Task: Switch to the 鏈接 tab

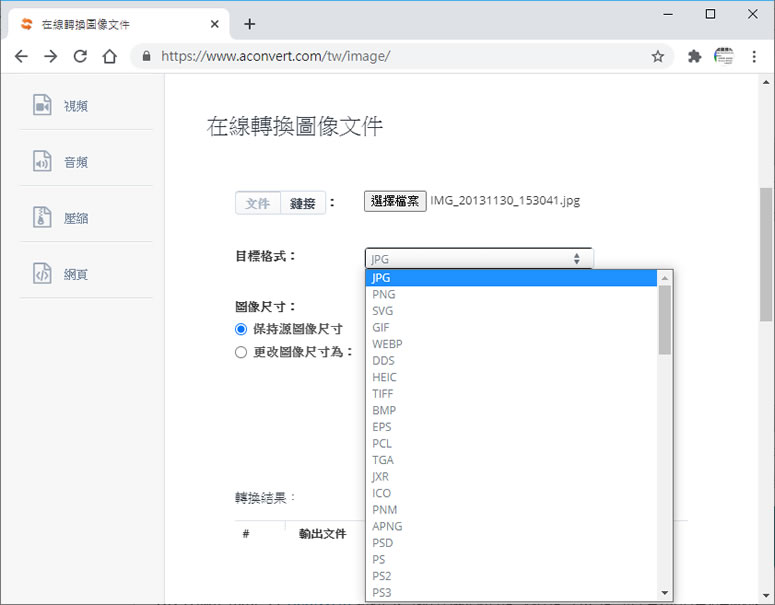Action: (x=303, y=203)
